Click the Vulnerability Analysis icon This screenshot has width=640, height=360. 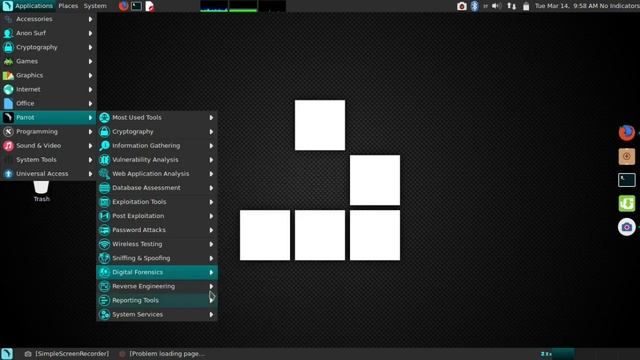(x=104, y=160)
